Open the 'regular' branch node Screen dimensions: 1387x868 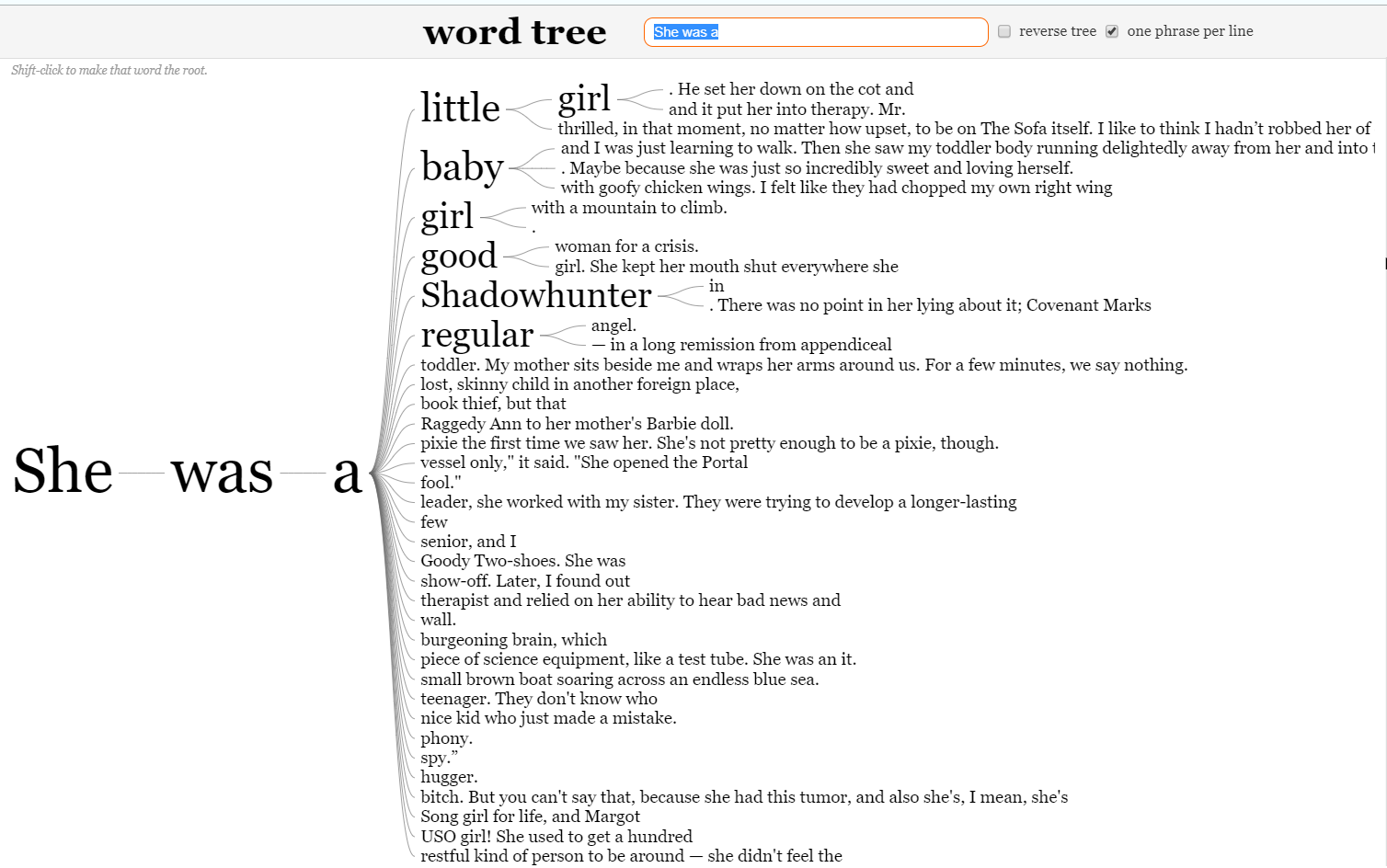(476, 336)
